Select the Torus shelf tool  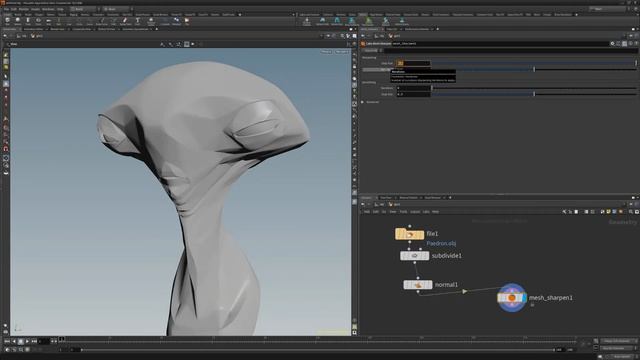38,20
